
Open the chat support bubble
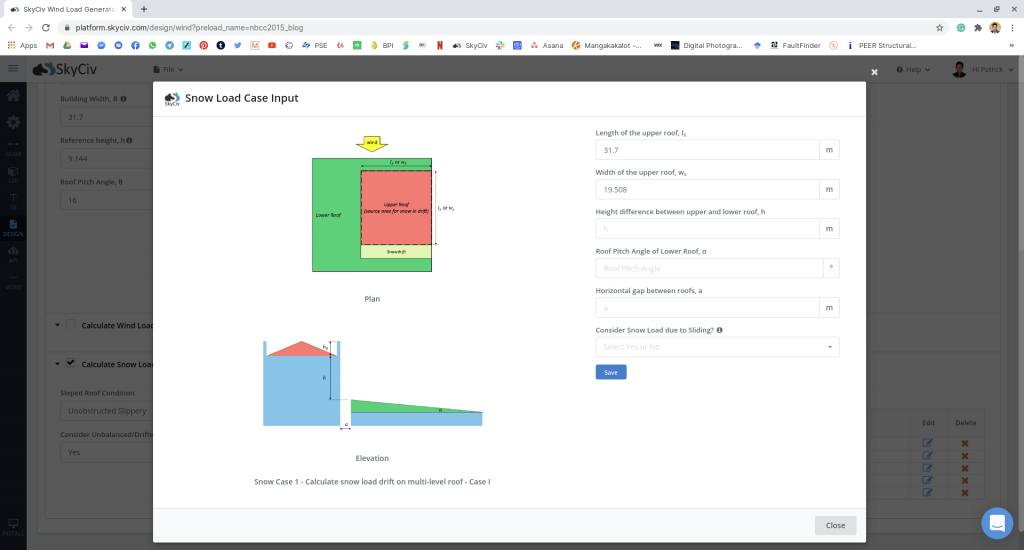996,523
